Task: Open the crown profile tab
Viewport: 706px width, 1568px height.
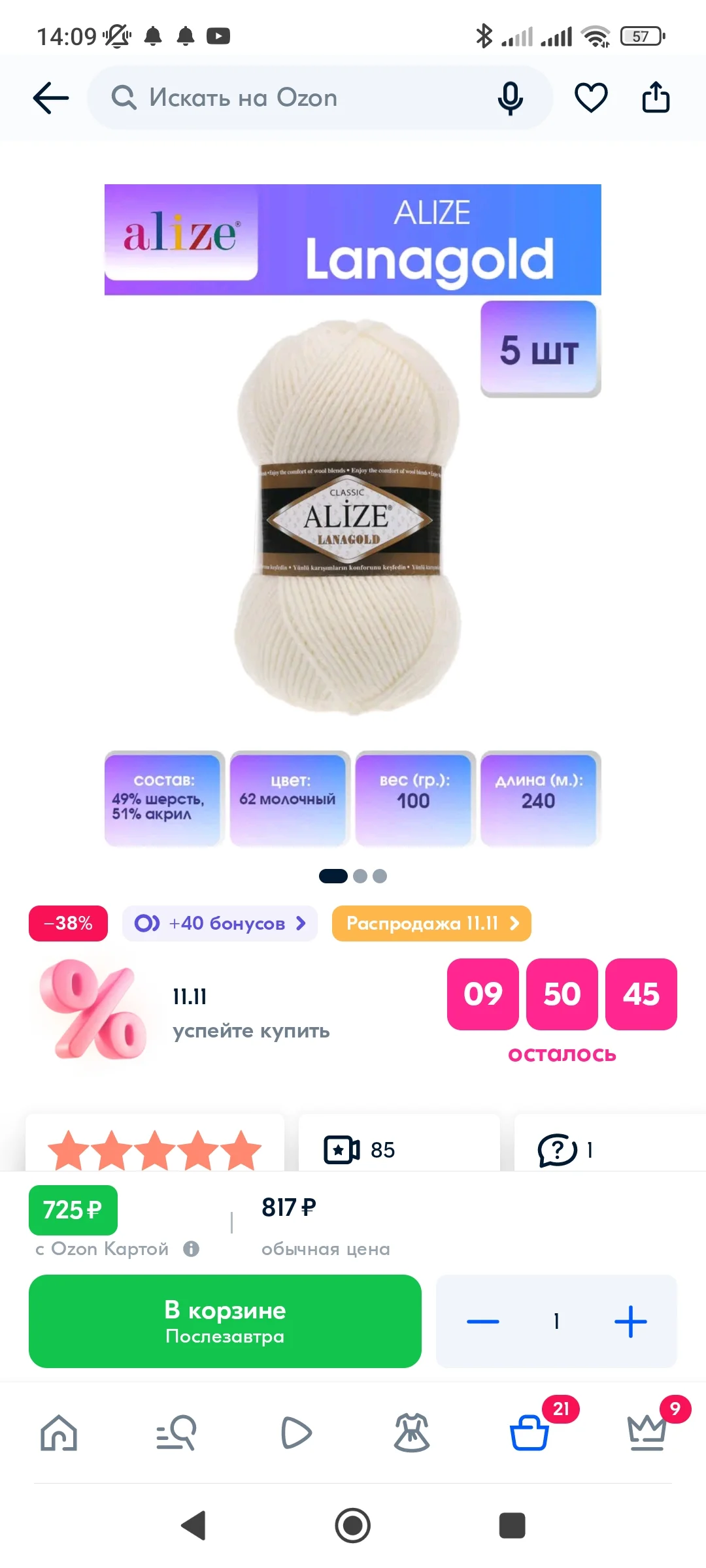Action: click(x=647, y=1433)
